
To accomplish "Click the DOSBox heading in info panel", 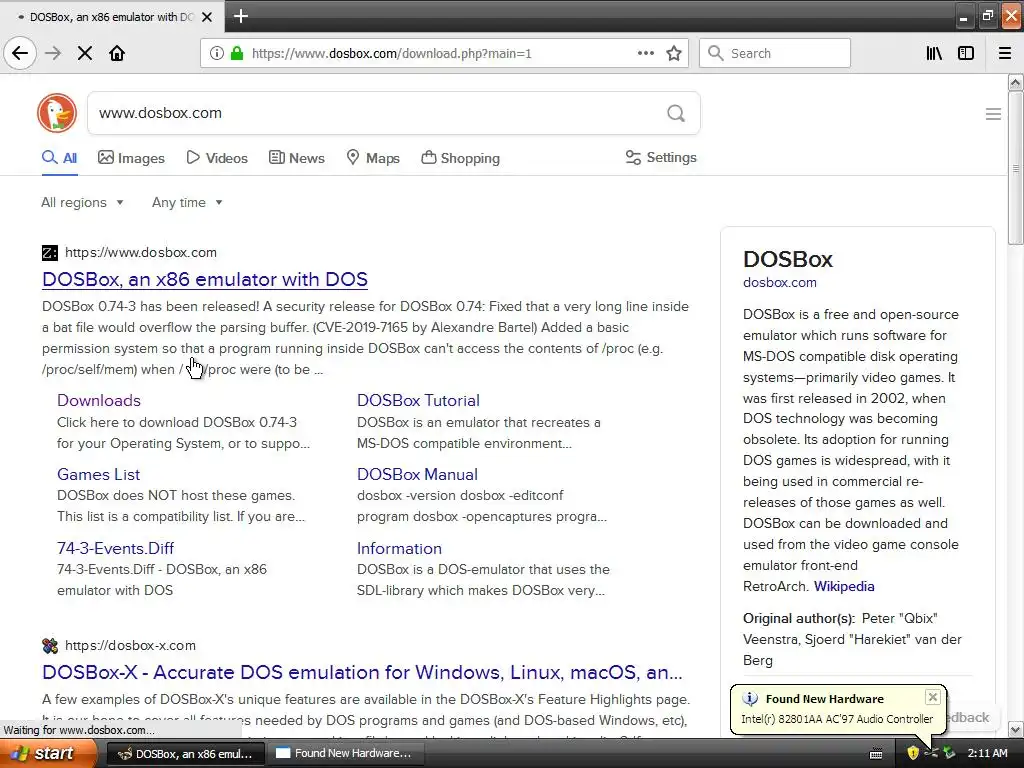I will pyautogui.click(x=788, y=259).
